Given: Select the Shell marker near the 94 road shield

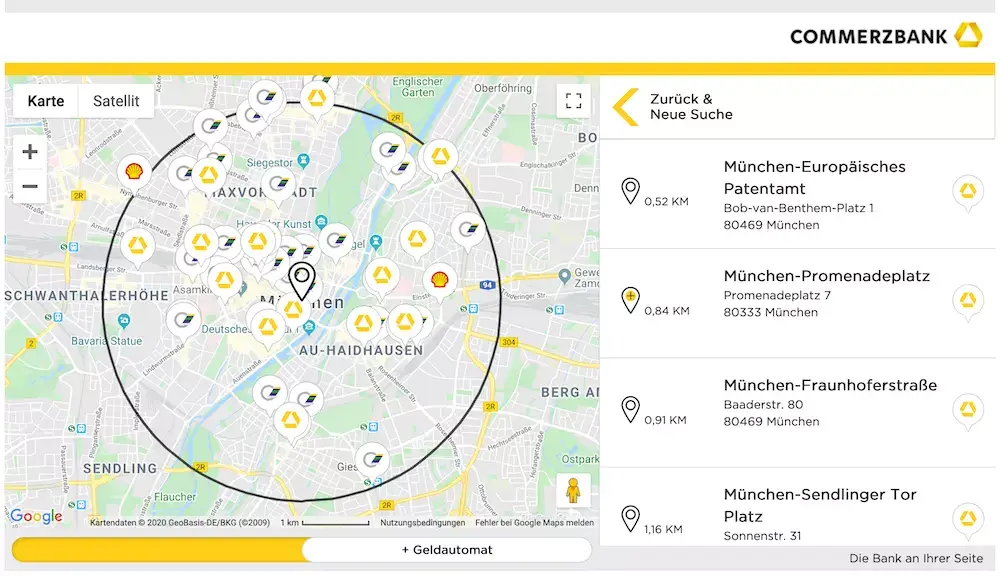Looking at the screenshot, I should (x=439, y=280).
